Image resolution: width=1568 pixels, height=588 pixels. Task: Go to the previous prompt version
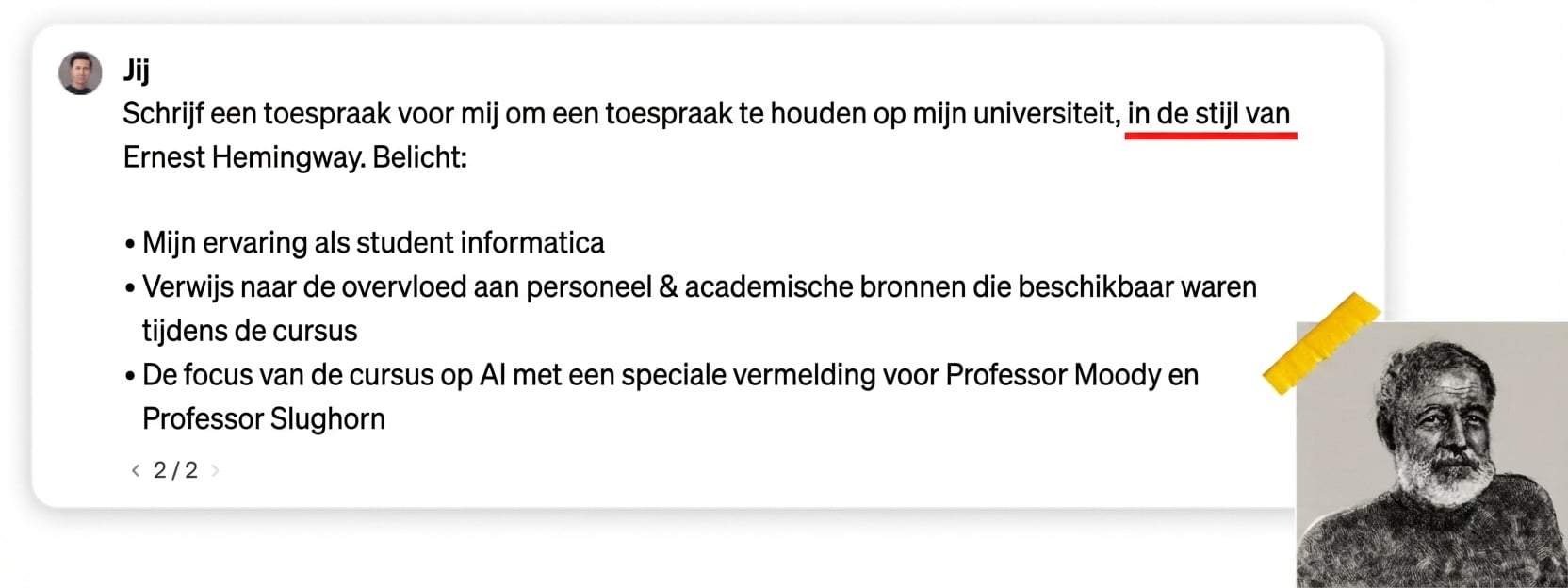point(136,470)
